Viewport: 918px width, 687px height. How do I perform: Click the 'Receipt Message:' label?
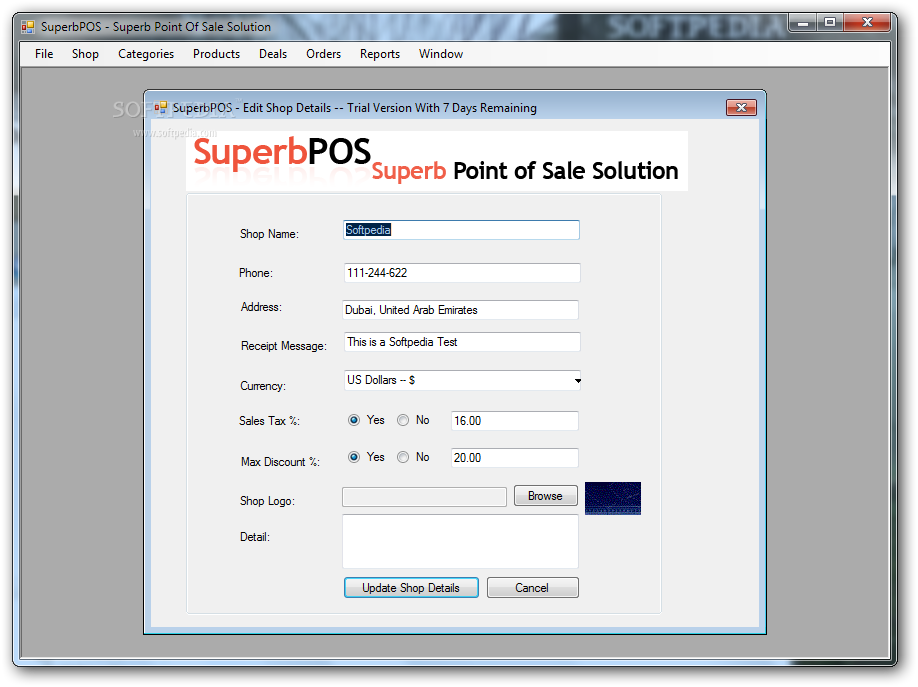coord(284,346)
